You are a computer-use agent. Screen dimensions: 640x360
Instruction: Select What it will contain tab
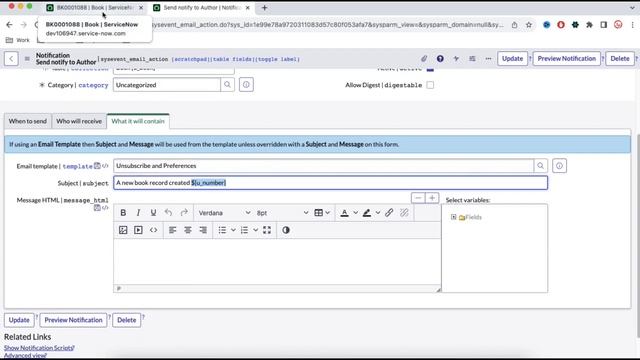point(138,121)
